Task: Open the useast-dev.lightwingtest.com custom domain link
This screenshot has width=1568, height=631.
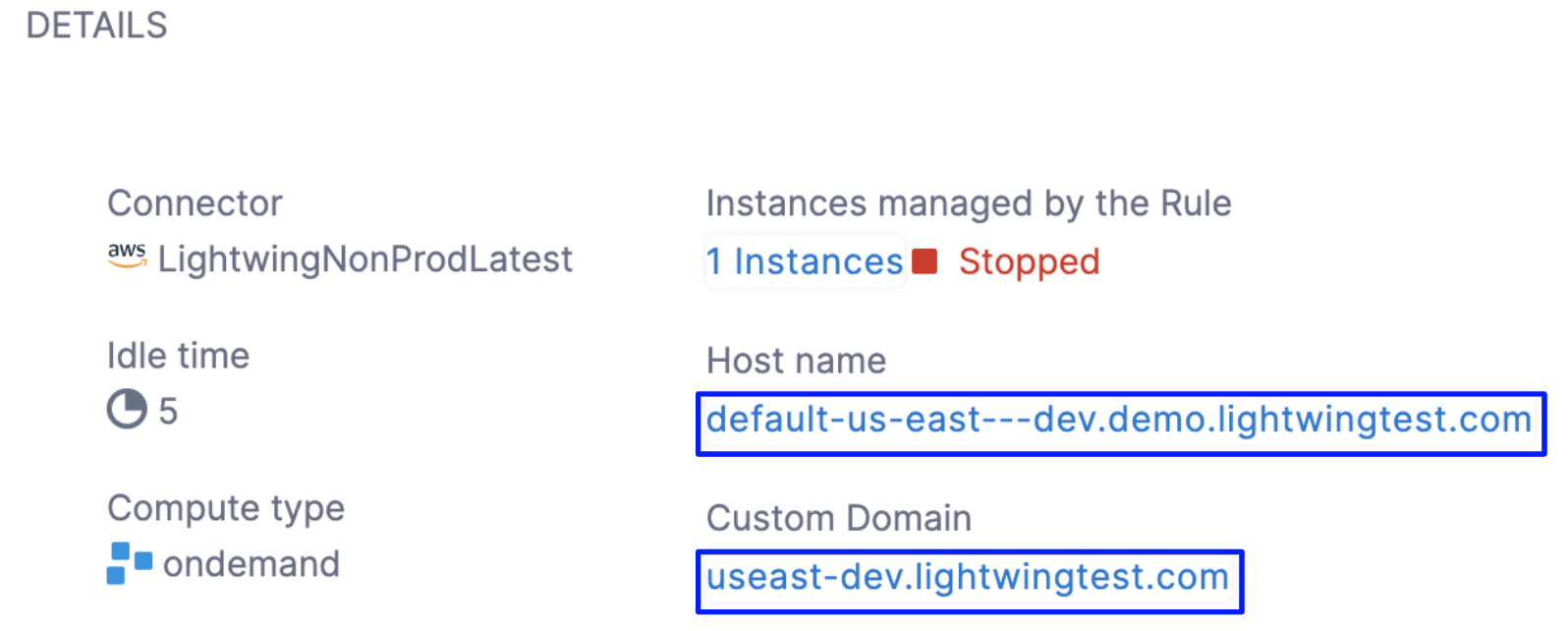Action: (968, 577)
